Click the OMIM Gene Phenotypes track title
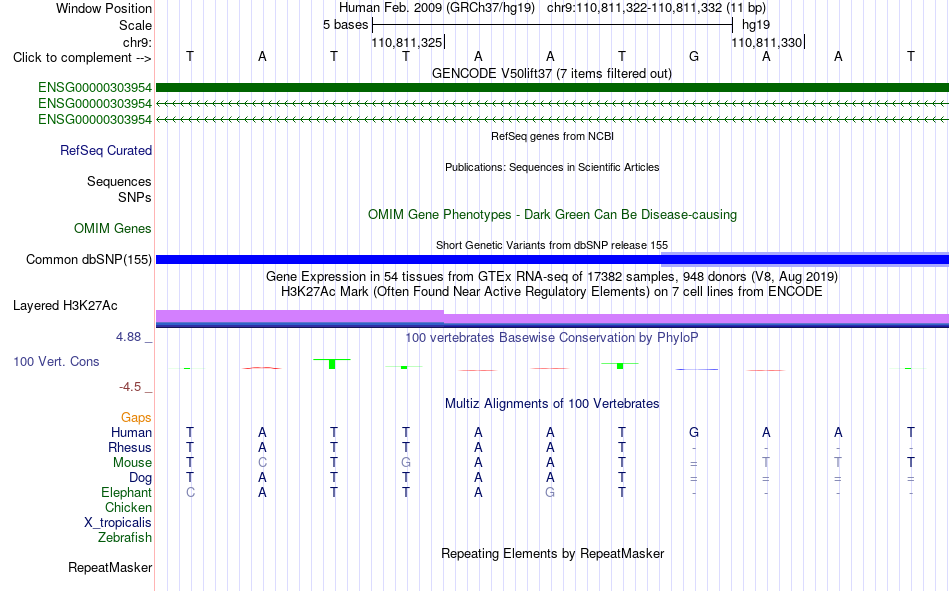This screenshot has width=950, height=591. (552, 215)
